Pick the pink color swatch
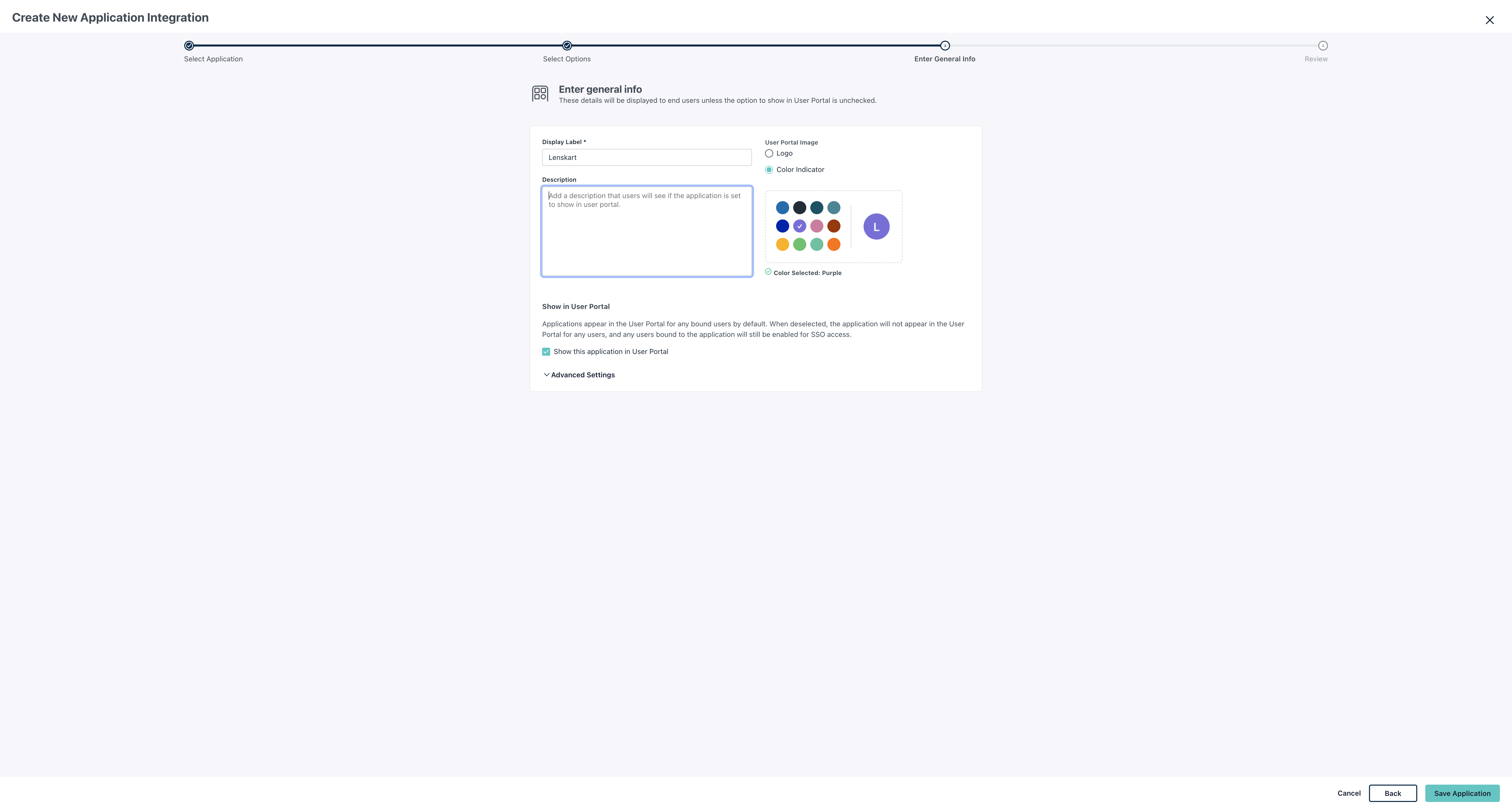Image resolution: width=1512 pixels, height=810 pixels. click(x=817, y=226)
